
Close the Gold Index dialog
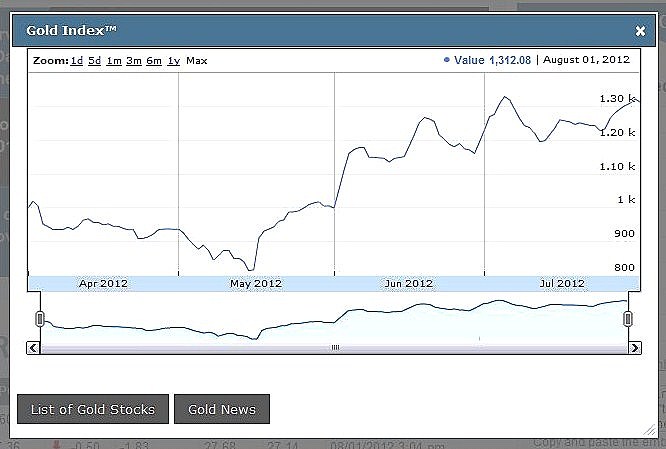coord(640,31)
